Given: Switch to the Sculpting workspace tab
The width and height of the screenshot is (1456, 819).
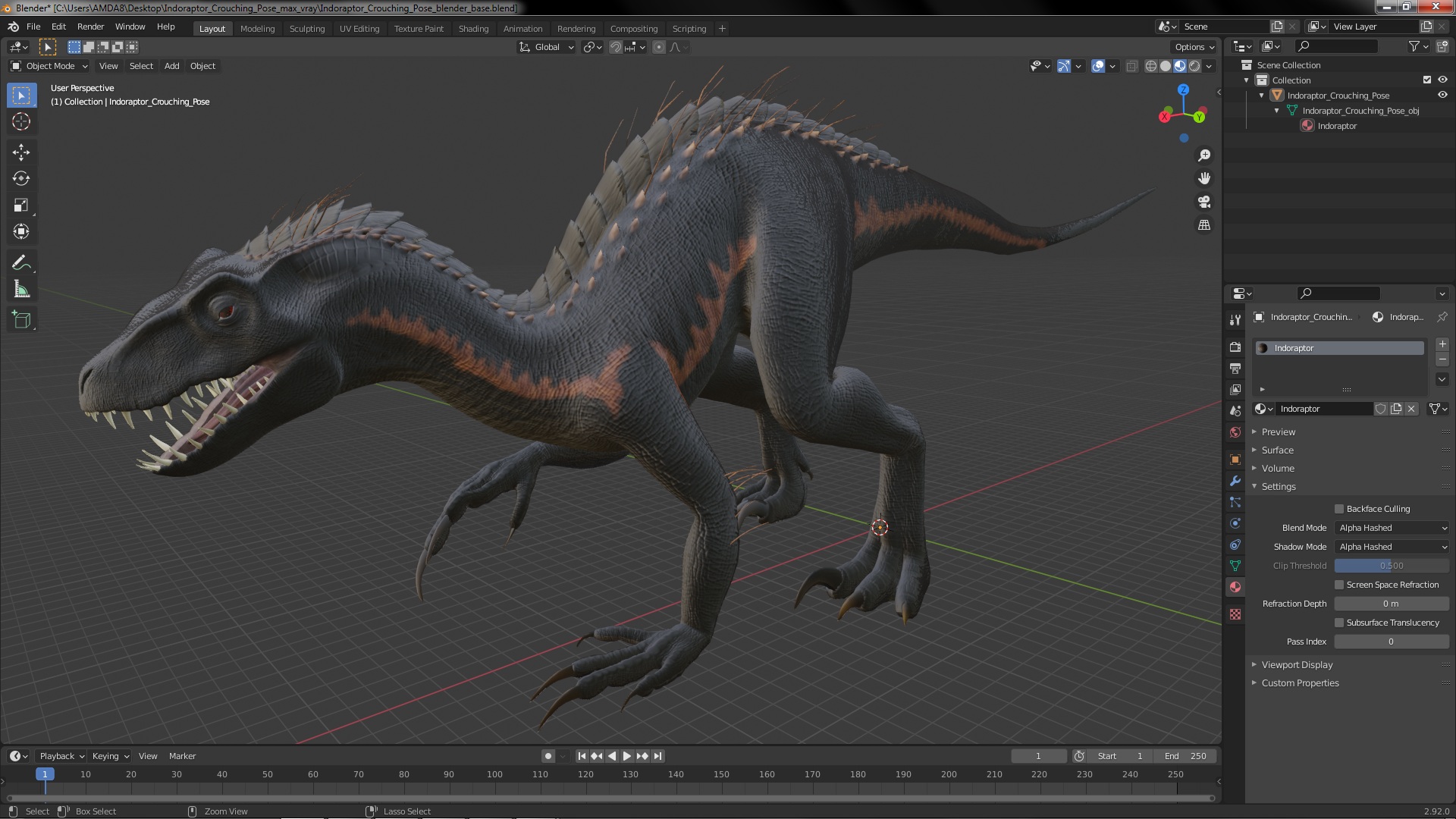Looking at the screenshot, I should [307, 29].
